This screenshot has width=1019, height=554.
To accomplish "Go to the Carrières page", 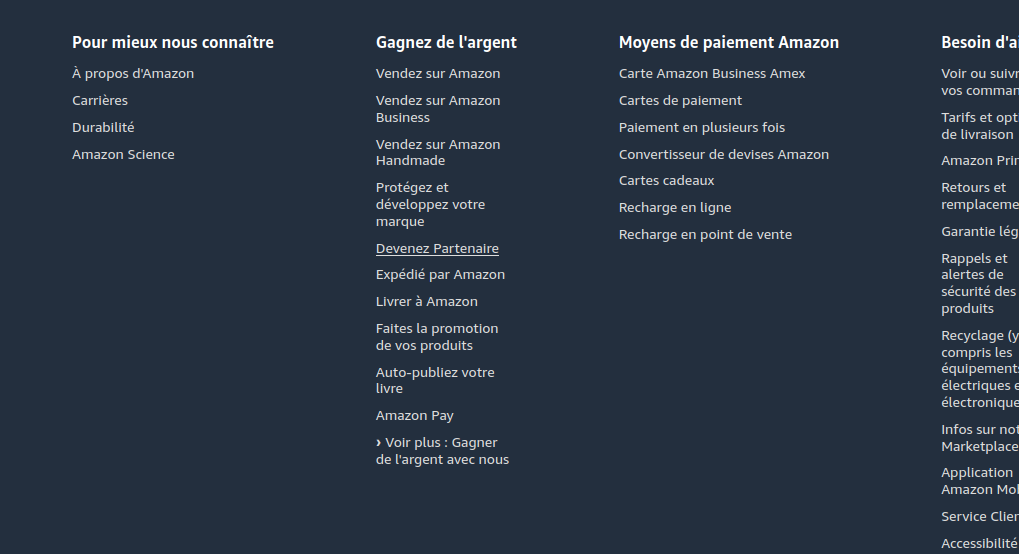I will click(x=100, y=101).
